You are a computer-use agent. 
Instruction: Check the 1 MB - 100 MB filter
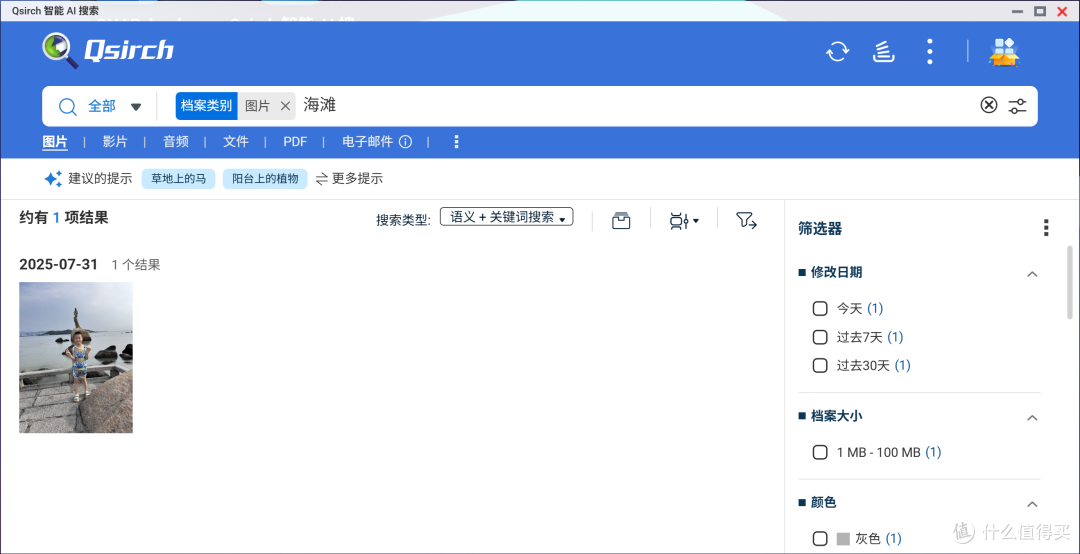[820, 452]
